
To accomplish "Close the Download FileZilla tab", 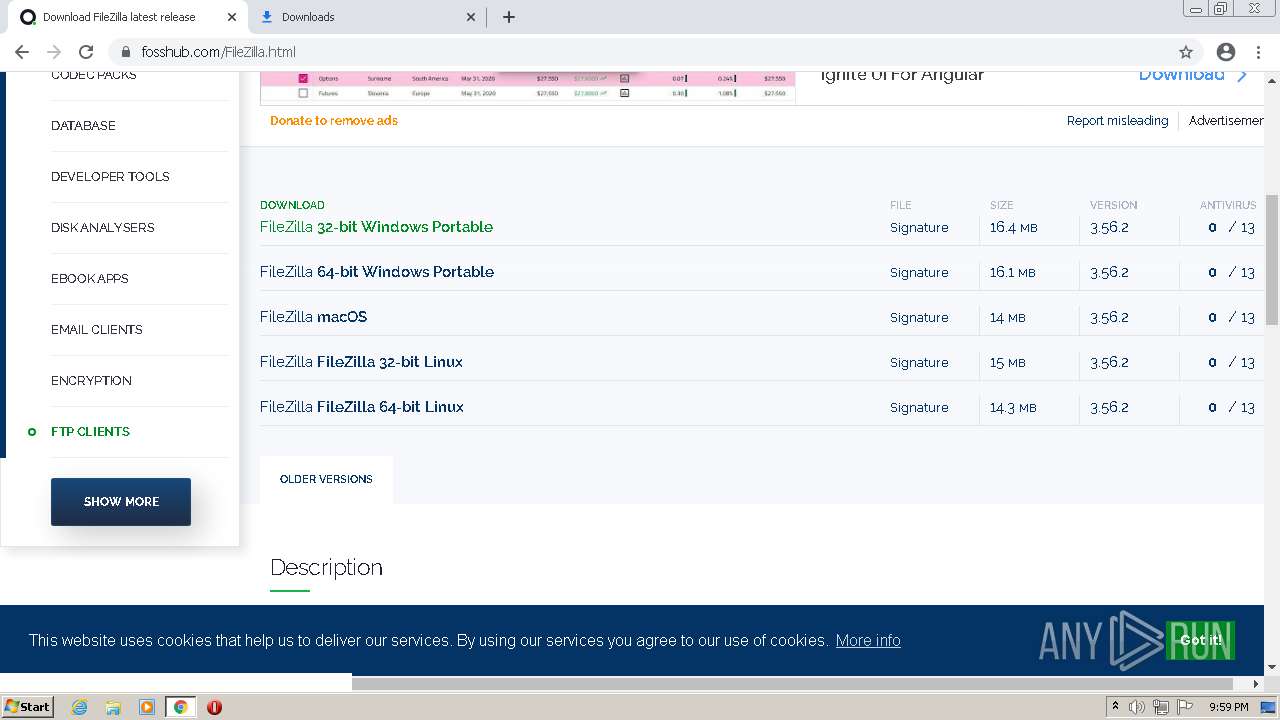I will (x=231, y=17).
